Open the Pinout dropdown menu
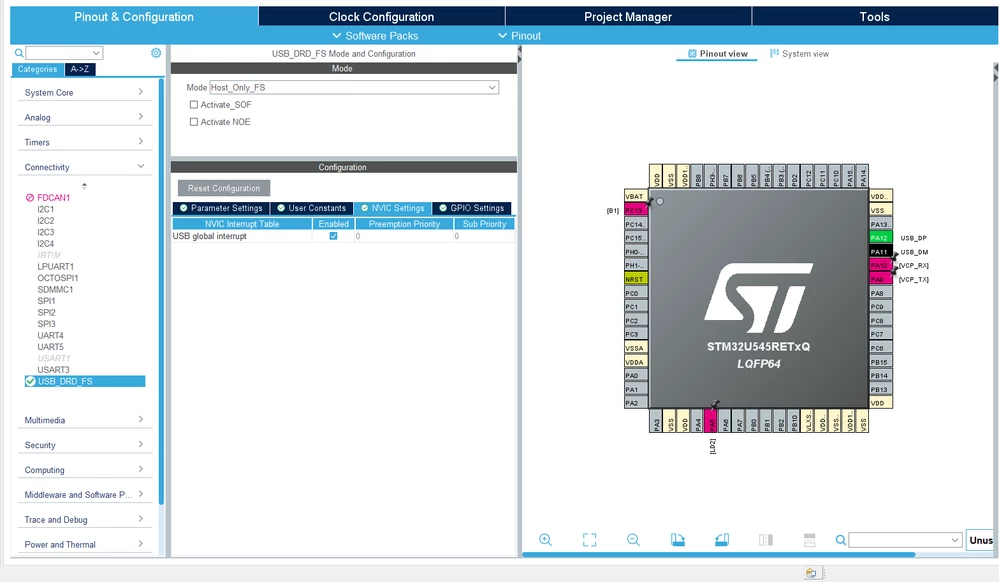 point(519,36)
